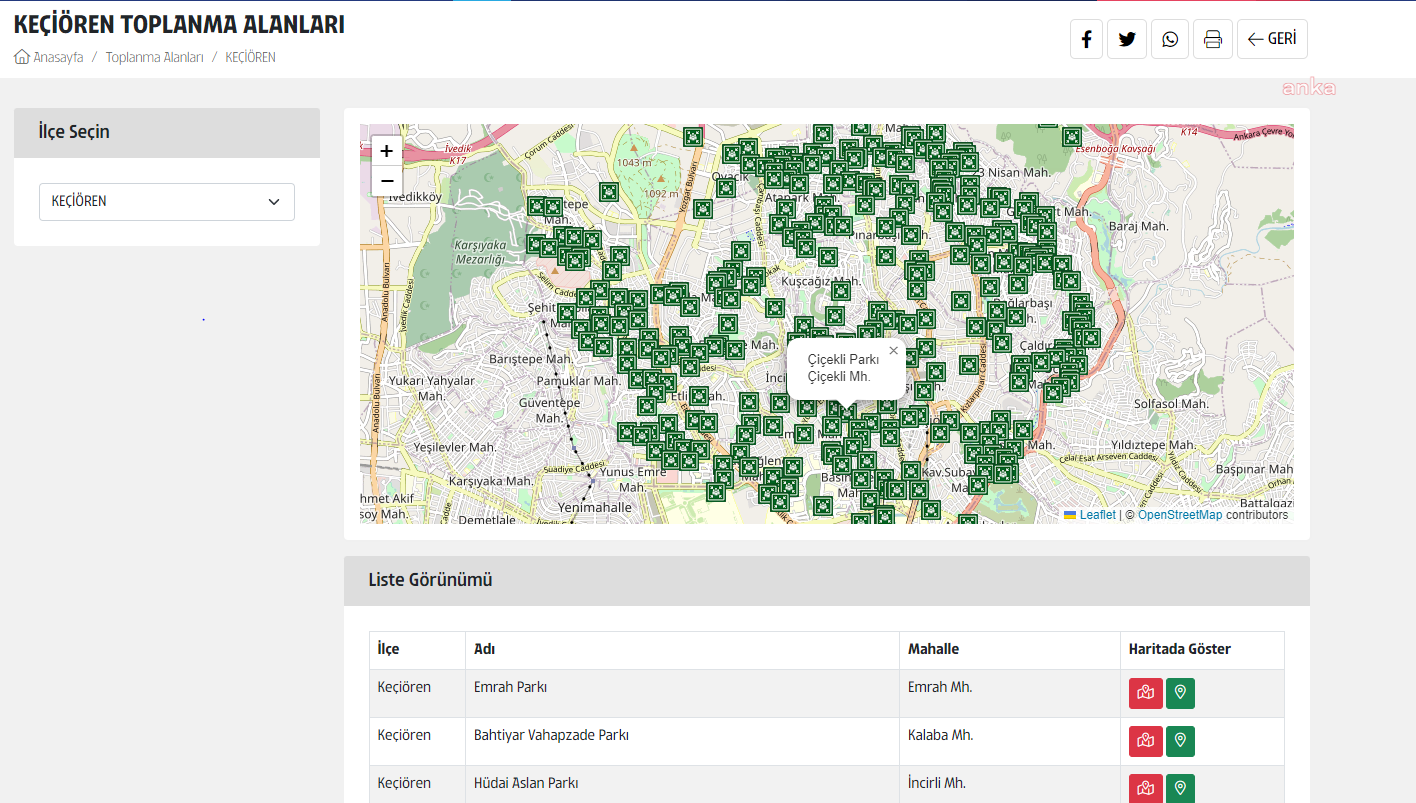This screenshot has width=1416, height=803.
Task: Share via WhatsApp icon
Action: 1170,39
